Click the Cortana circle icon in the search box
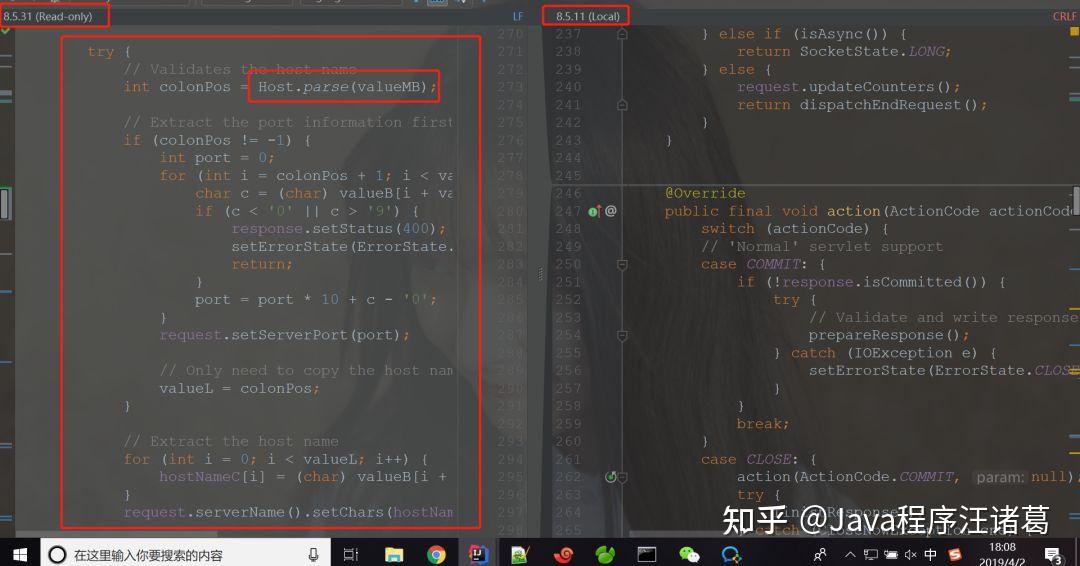Screen dimensions: 1080x566 (x=57, y=554)
